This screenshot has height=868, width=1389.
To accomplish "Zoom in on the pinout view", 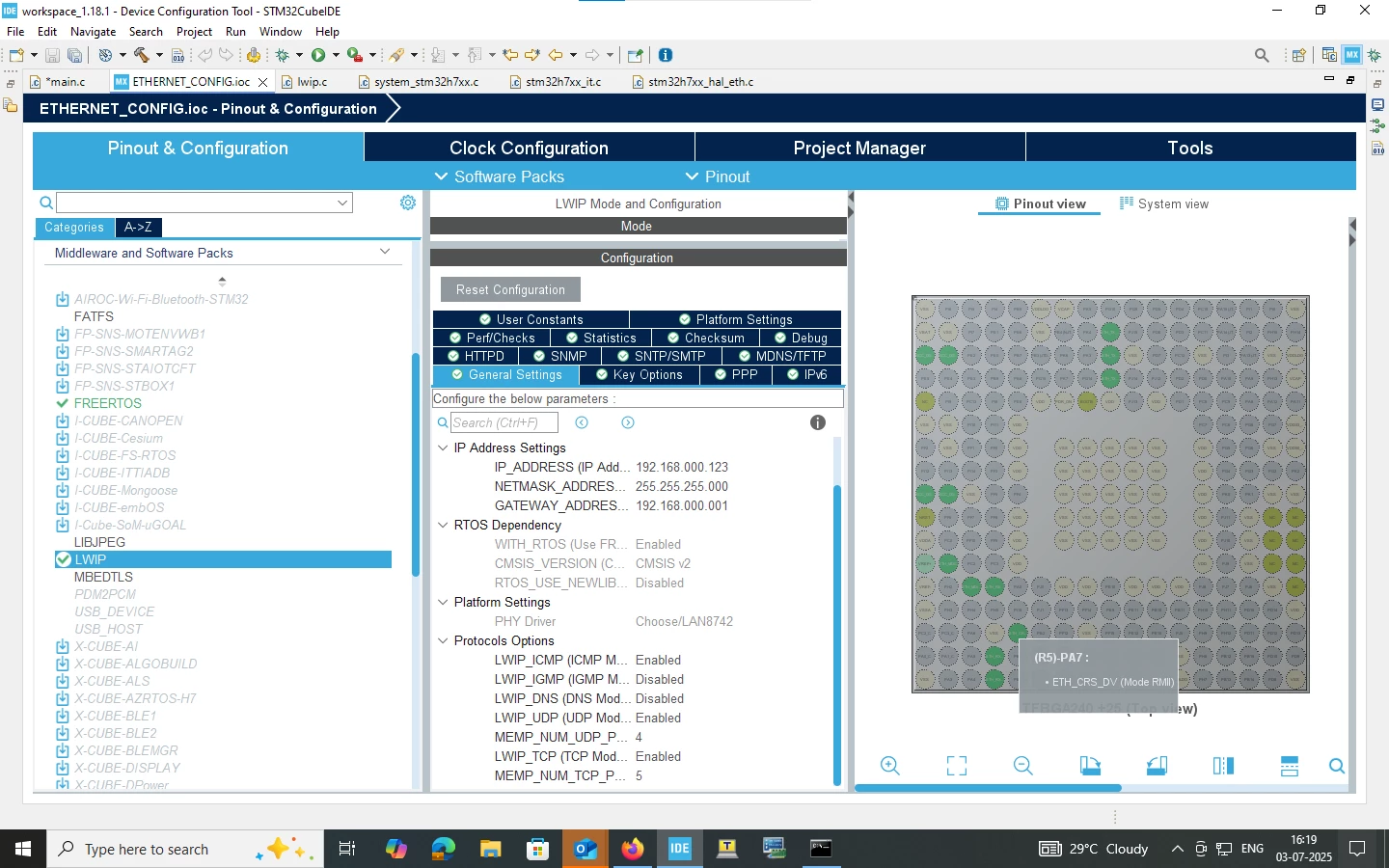I will [889, 766].
